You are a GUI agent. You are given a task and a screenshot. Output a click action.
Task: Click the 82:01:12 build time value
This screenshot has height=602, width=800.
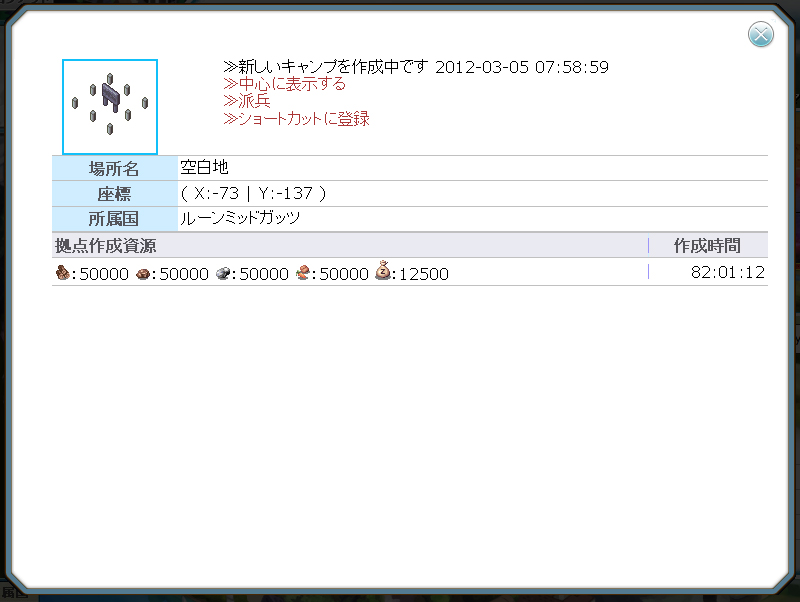pos(728,272)
